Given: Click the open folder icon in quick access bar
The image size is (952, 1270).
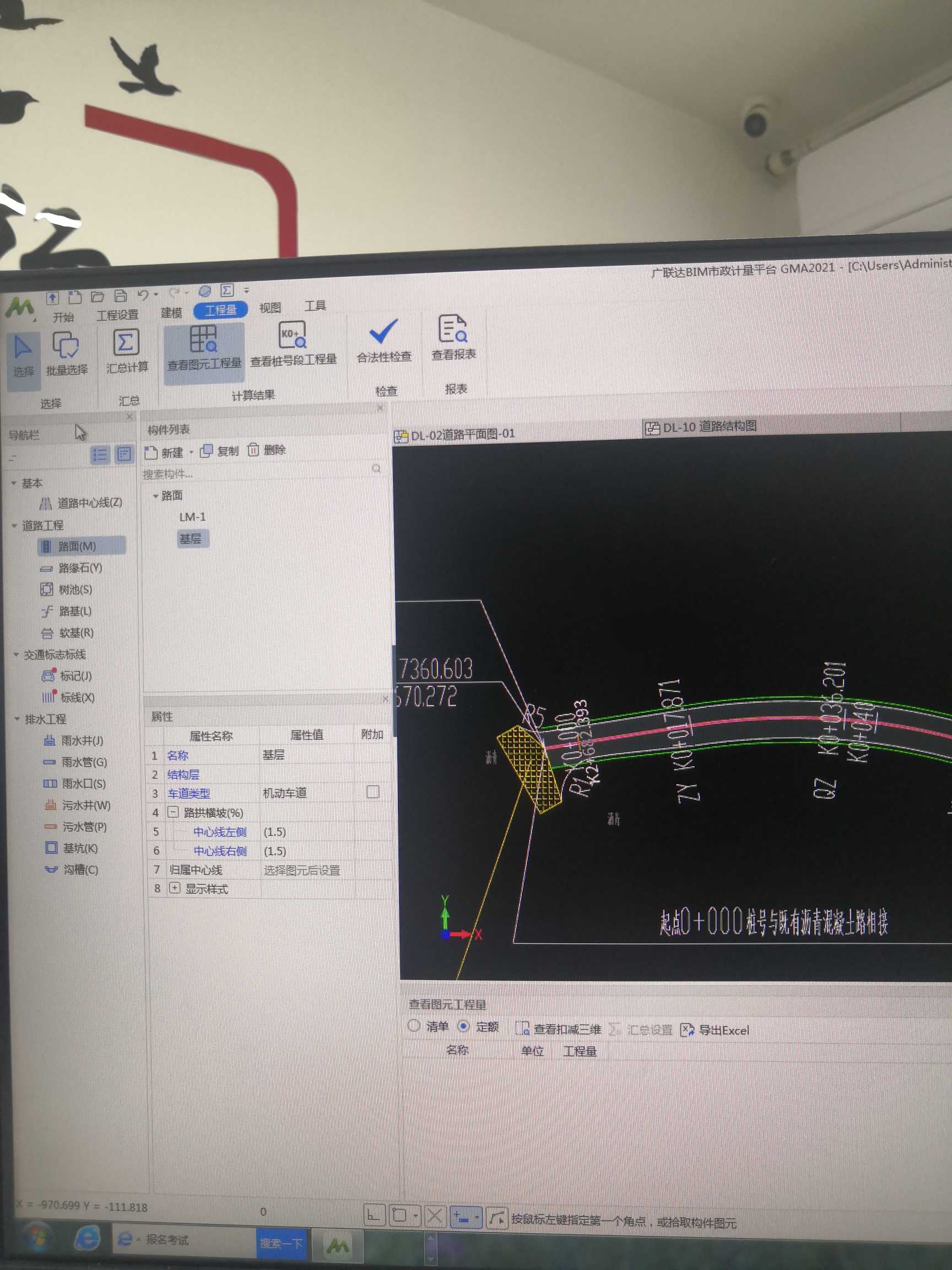Looking at the screenshot, I should 98,296.
